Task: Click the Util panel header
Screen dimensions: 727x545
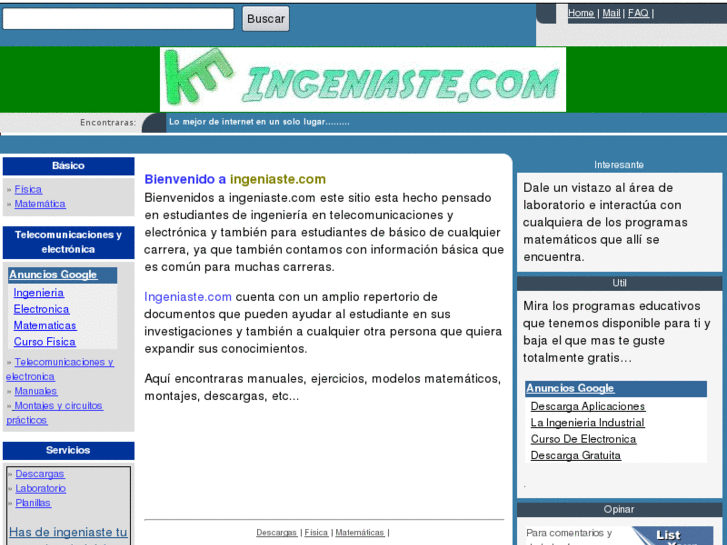Action: 619,283
